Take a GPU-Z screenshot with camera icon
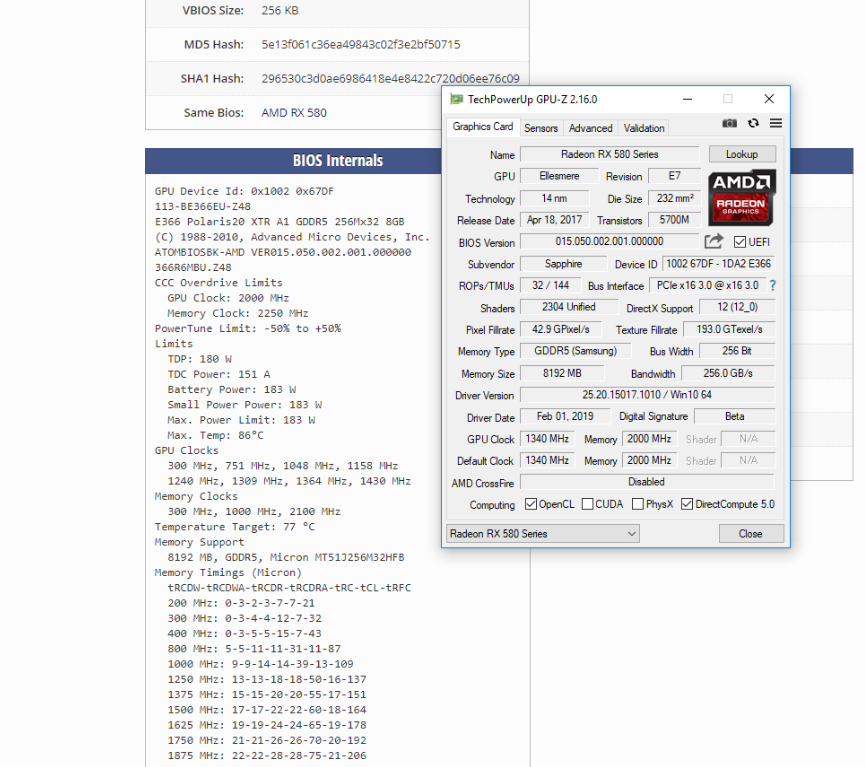This screenshot has height=767, width=866. (729, 123)
